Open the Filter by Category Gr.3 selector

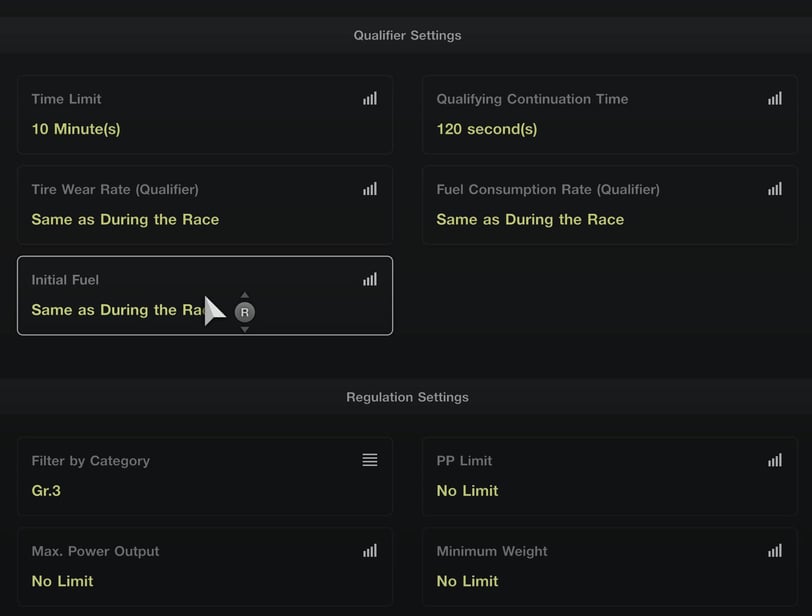point(205,476)
